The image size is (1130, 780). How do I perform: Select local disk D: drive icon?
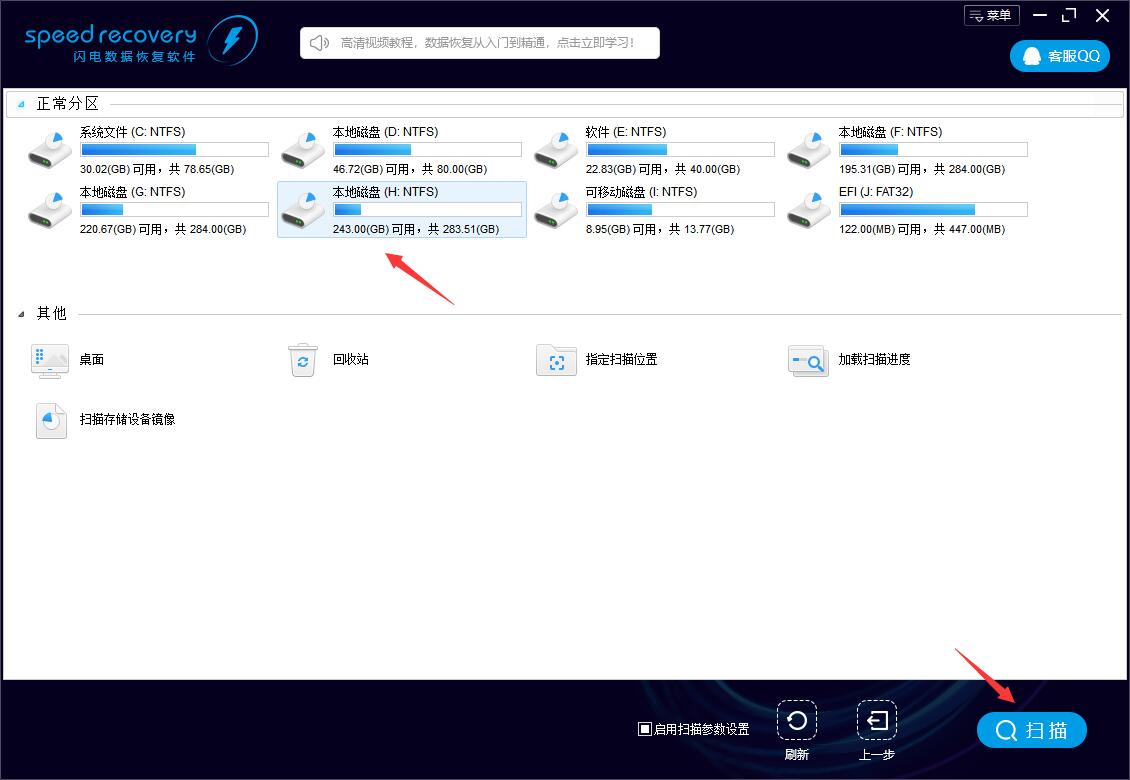[302, 150]
